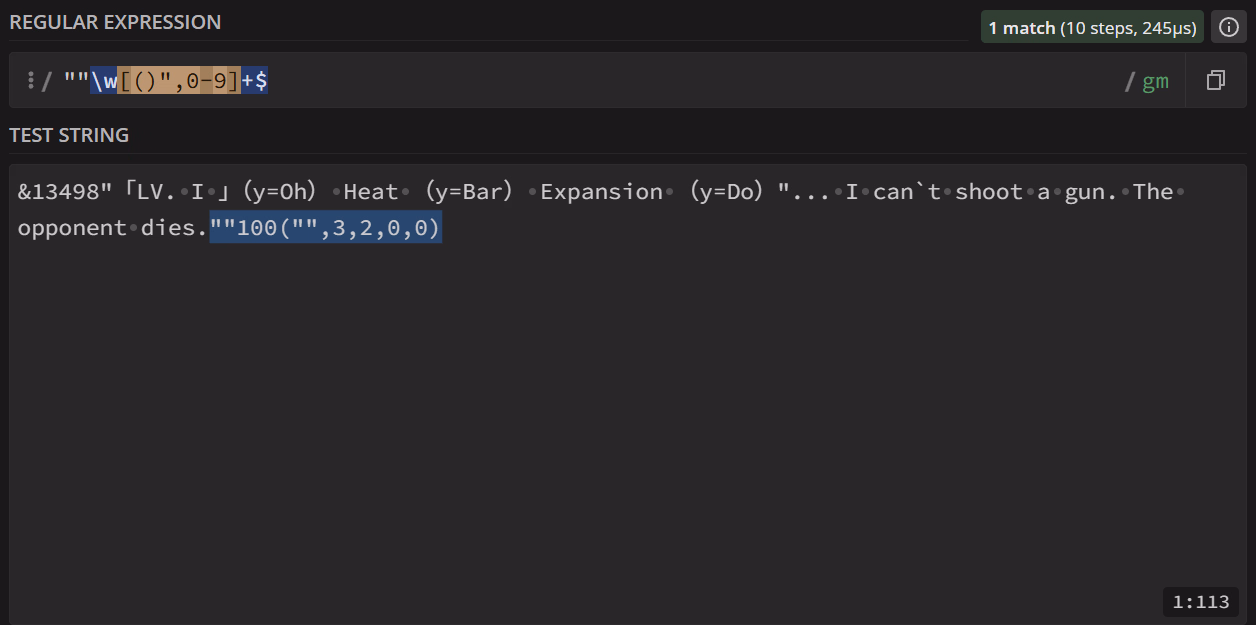Place cursor on the \w token

click(x=103, y=81)
